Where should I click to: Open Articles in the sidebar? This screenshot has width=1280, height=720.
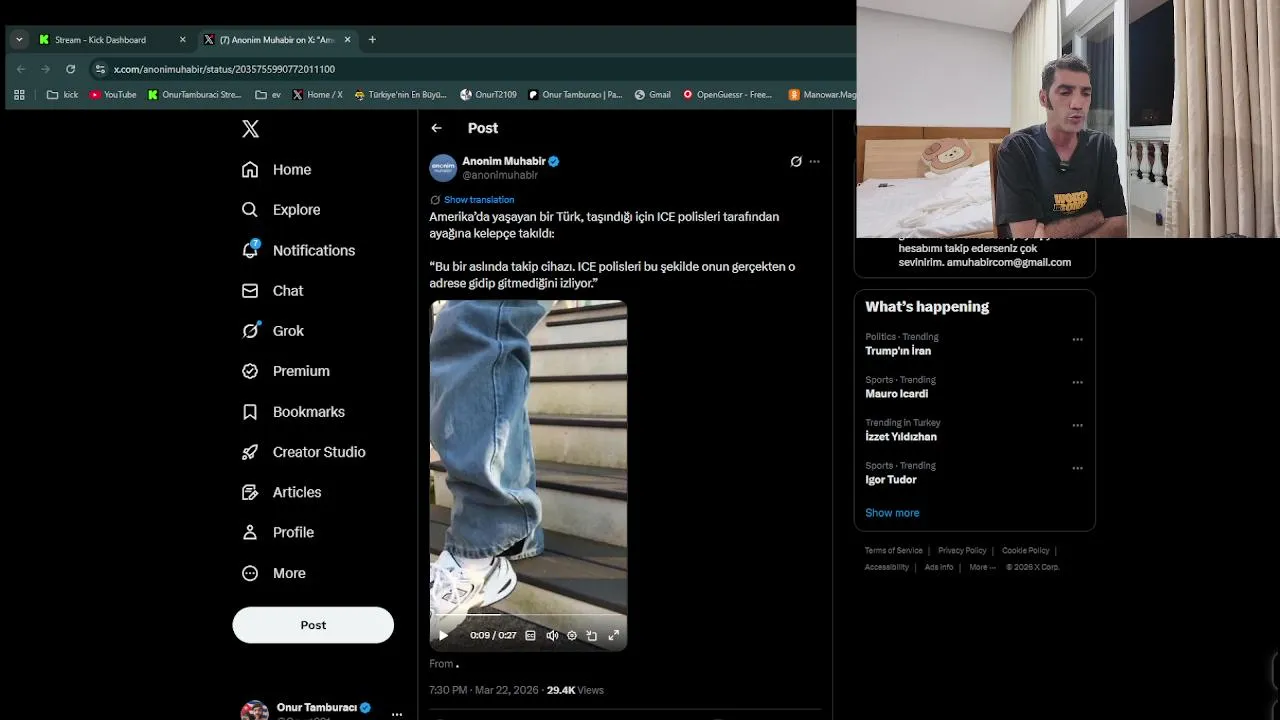coord(281,492)
